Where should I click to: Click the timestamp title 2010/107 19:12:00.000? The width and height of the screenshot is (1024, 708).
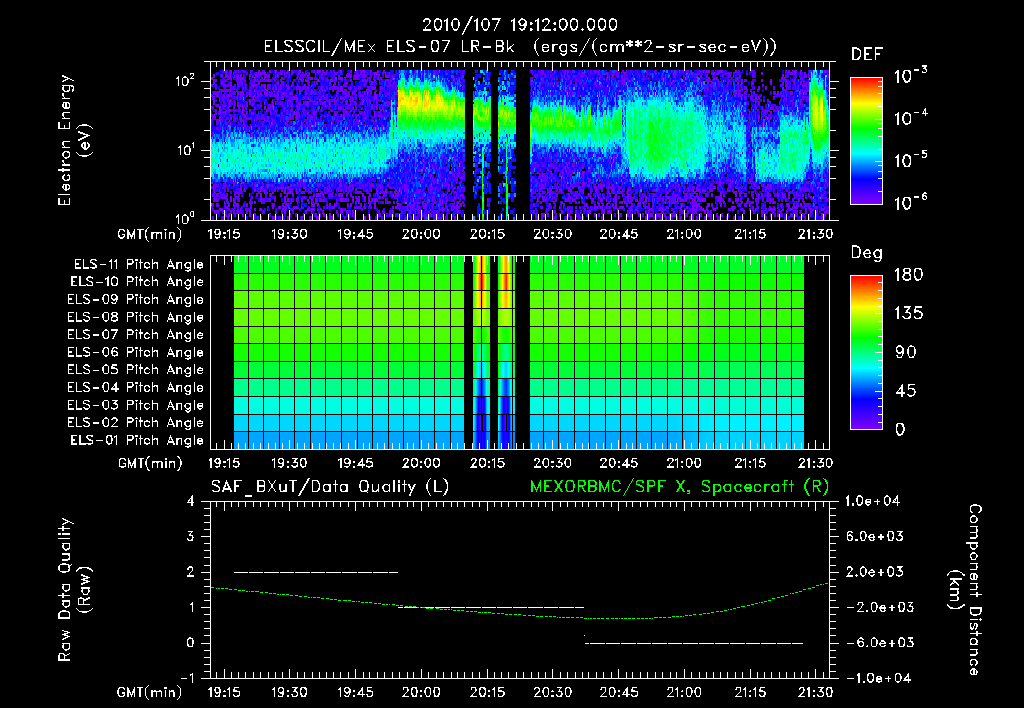(x=520, y=25)
